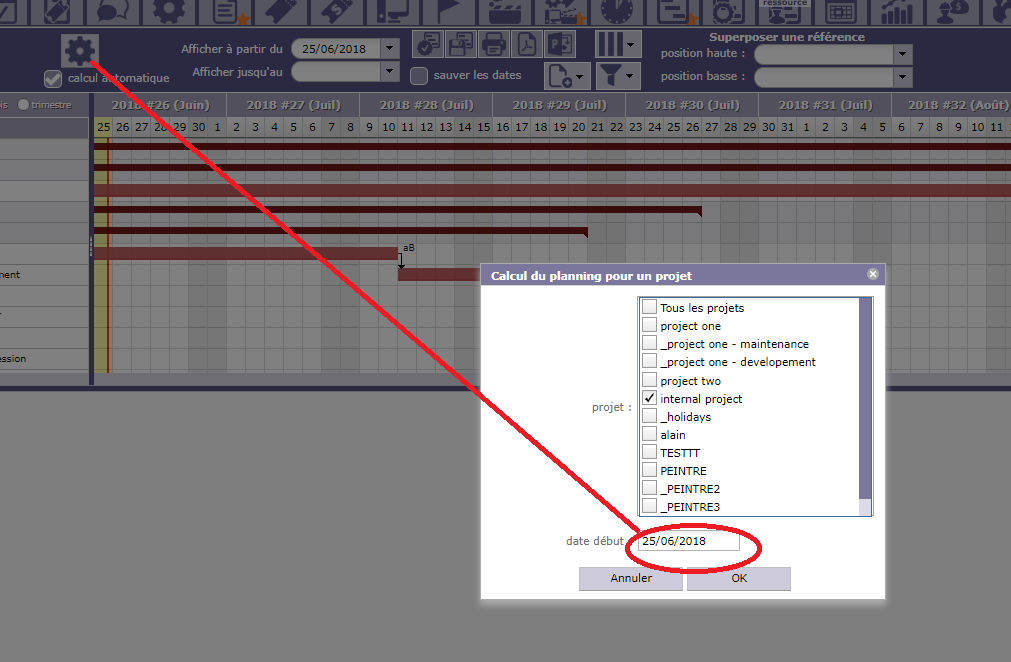1011x662 pixels.
Task: Open the dollar ticket icon
Action: [x=336, y=11]
